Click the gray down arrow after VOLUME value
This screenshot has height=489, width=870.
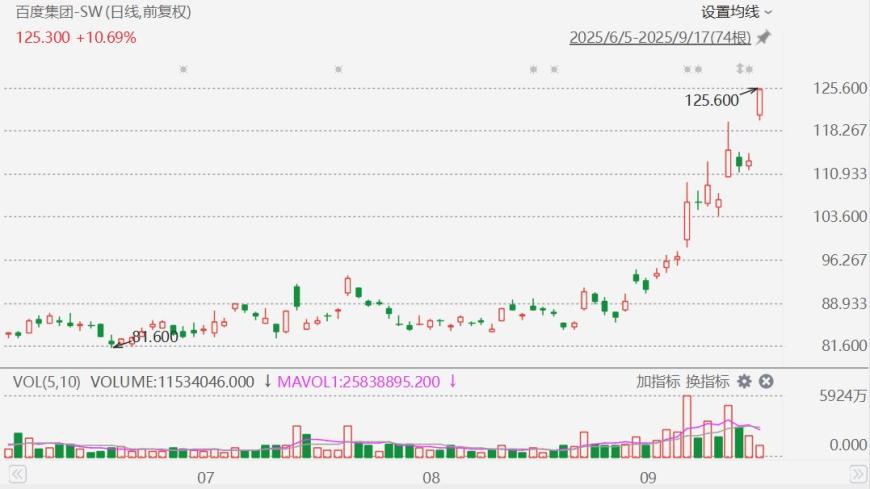coord(267,381)
